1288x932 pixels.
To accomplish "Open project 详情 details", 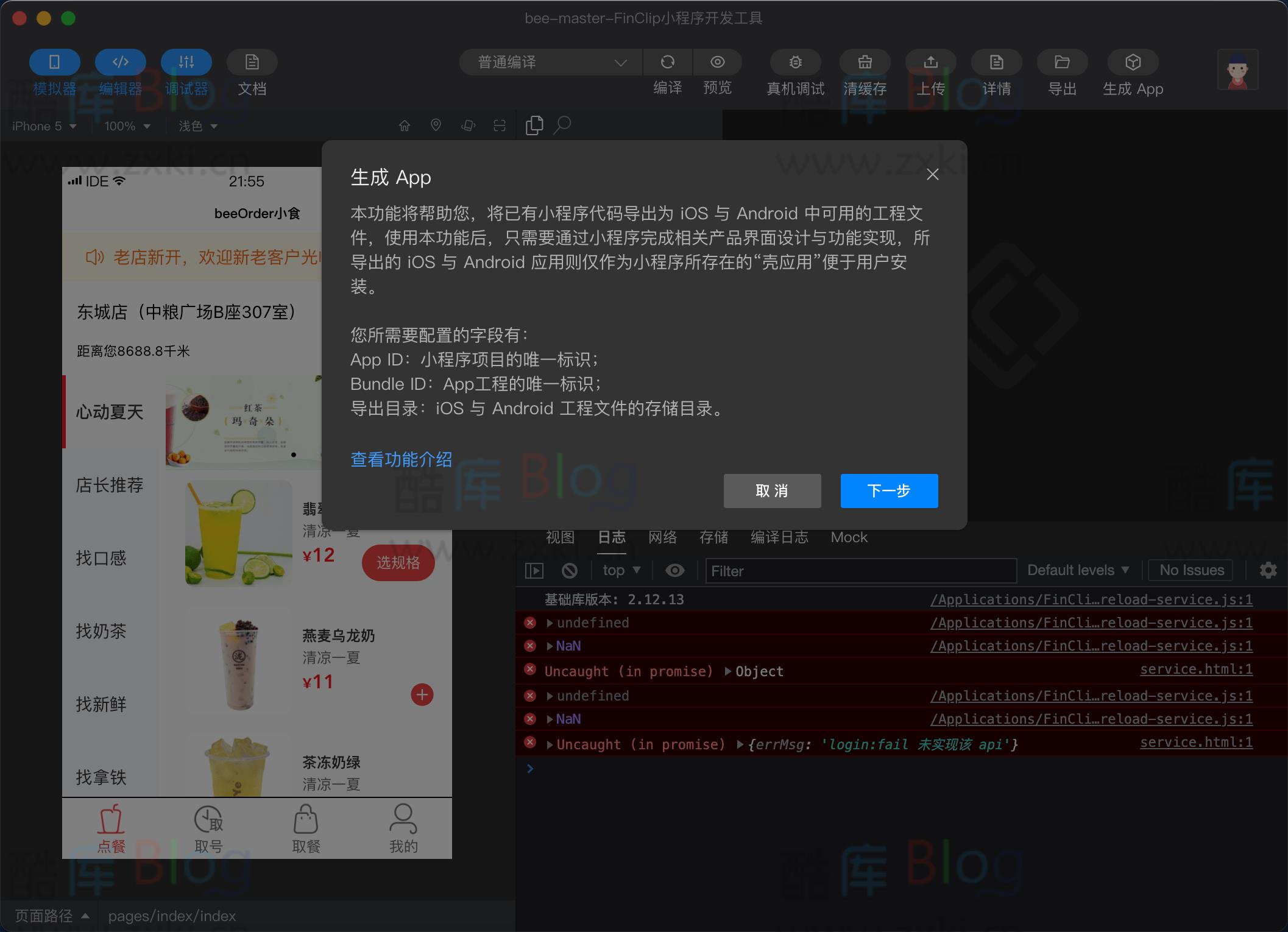I will [x=996, y=62].
